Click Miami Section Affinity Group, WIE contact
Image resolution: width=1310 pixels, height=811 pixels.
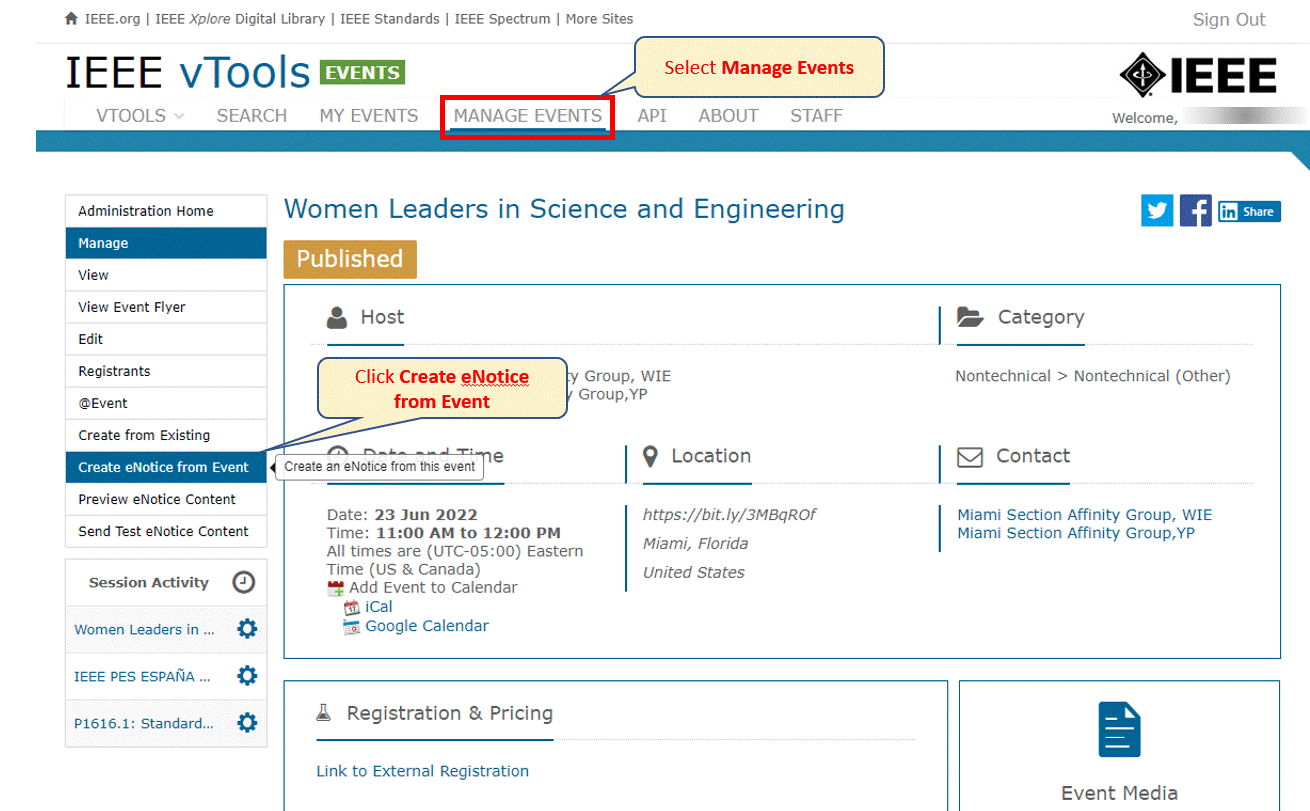coord(1084,515)
